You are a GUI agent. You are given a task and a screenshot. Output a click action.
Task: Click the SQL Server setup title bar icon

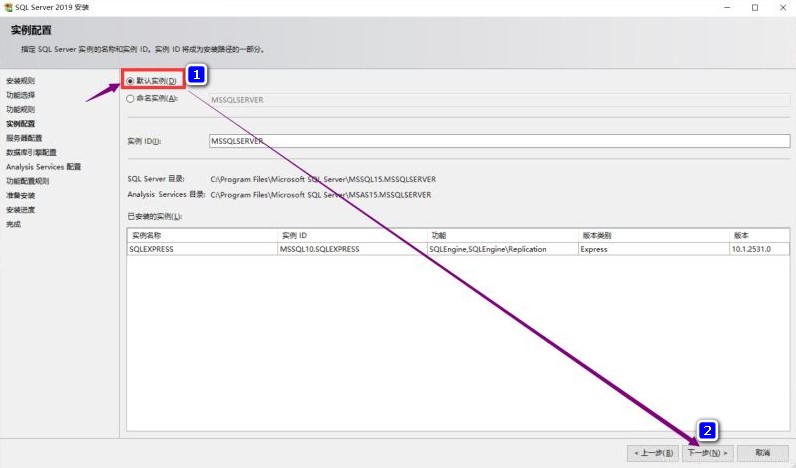[7, 7]
